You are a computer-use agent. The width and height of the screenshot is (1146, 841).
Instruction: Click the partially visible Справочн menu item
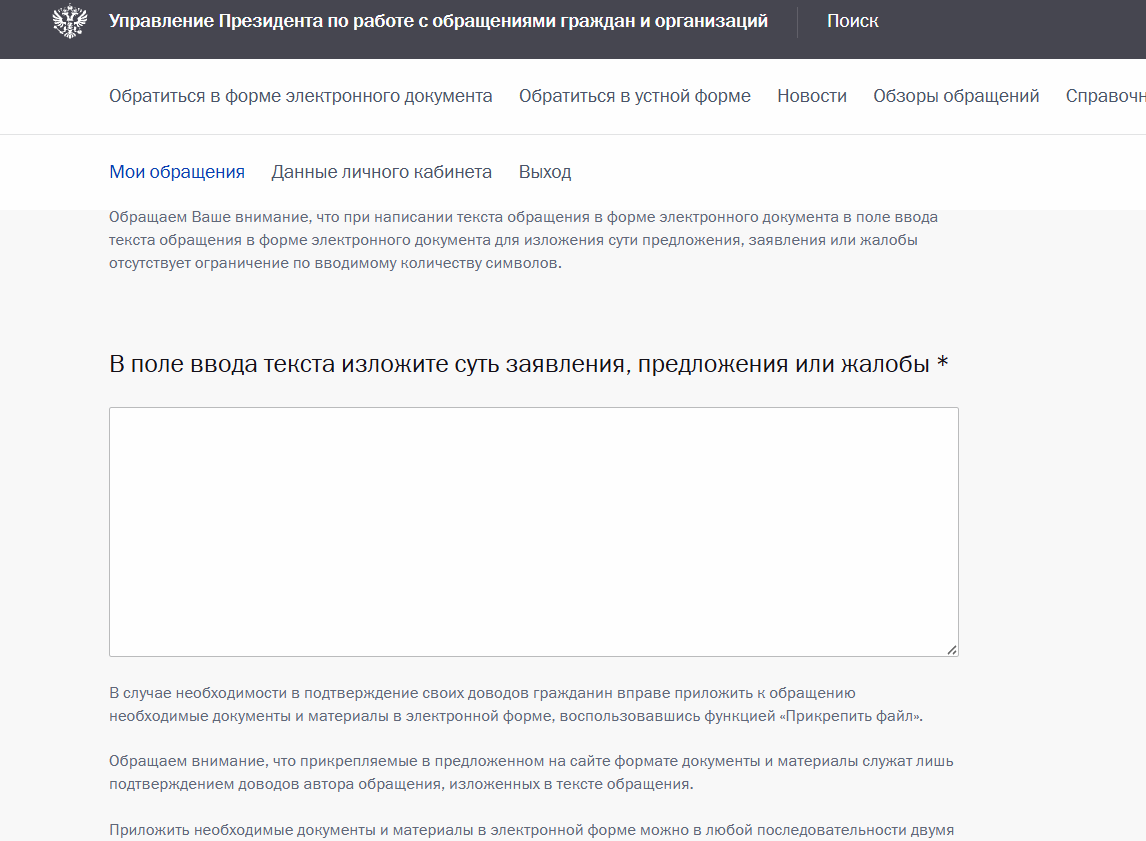click(x=1104, y=96)
